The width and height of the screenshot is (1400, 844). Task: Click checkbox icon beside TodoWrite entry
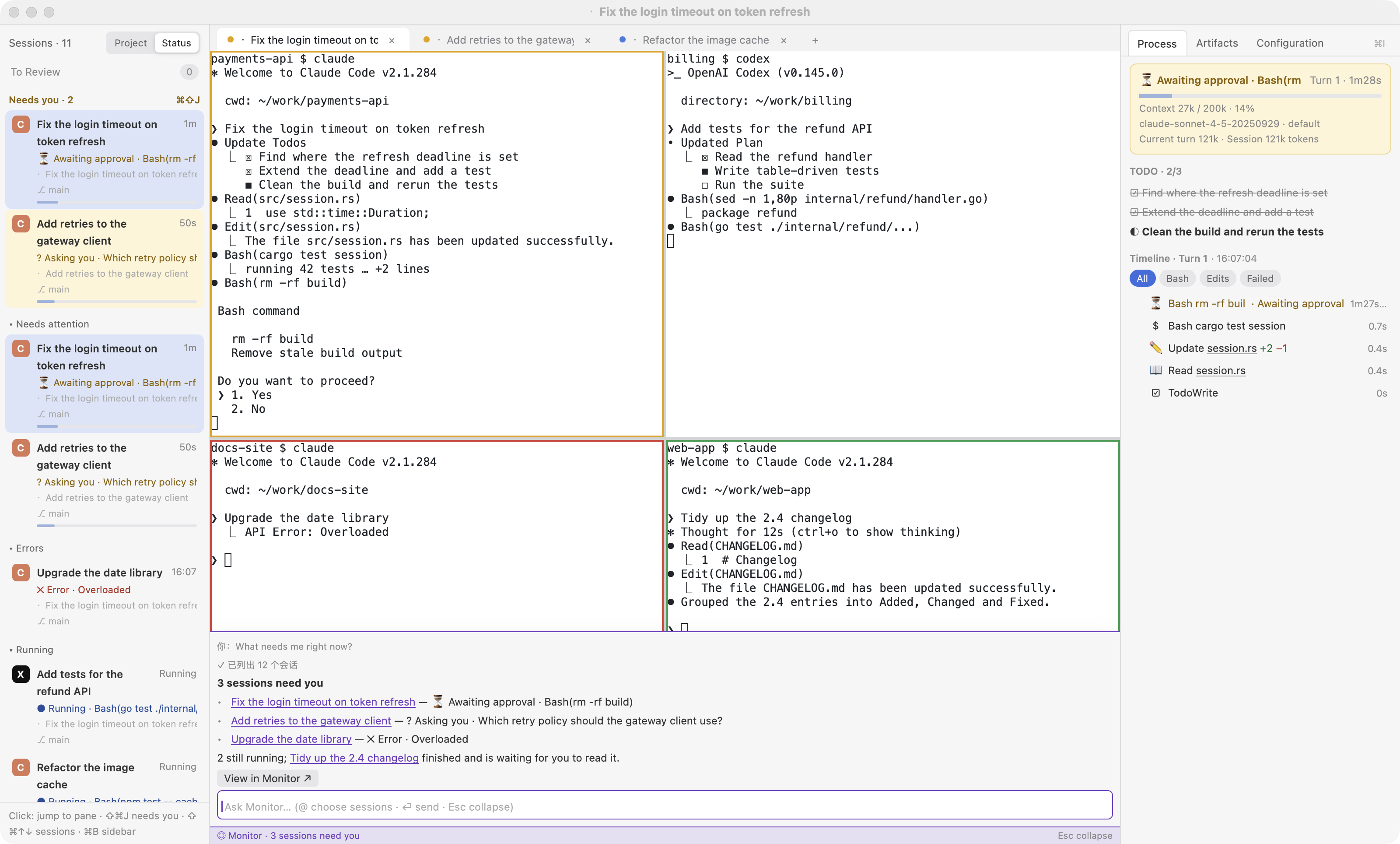pyautogui.click(x=1155, y=393)
